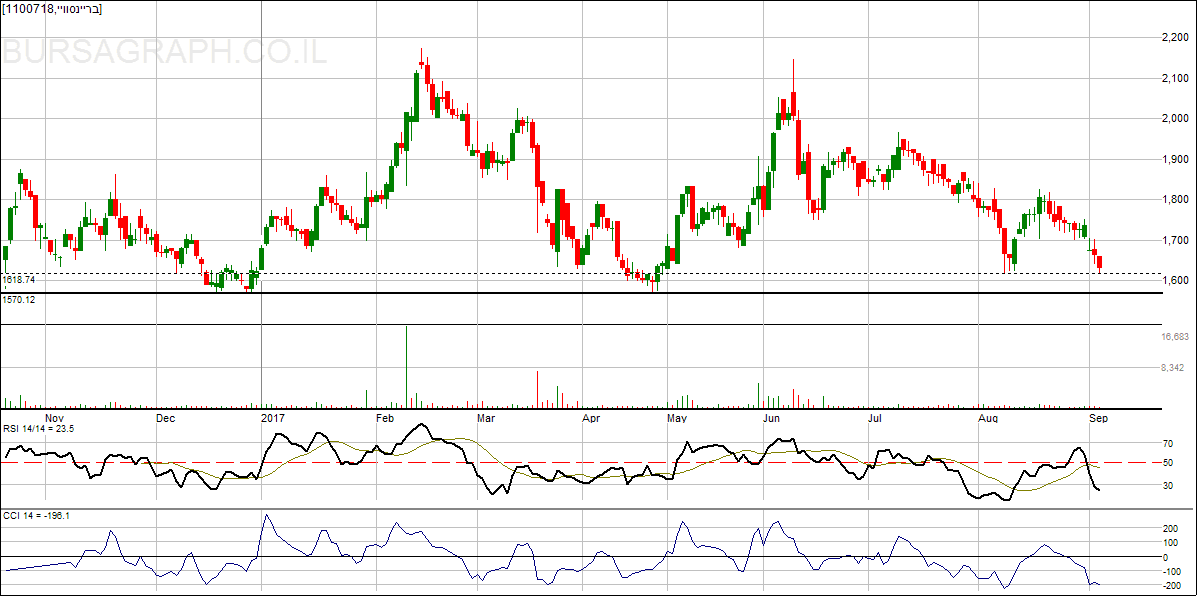This screenshot has height=596, width=1197.
Task: Click the Jun month marker on time axis
Action: coord(771,417)
